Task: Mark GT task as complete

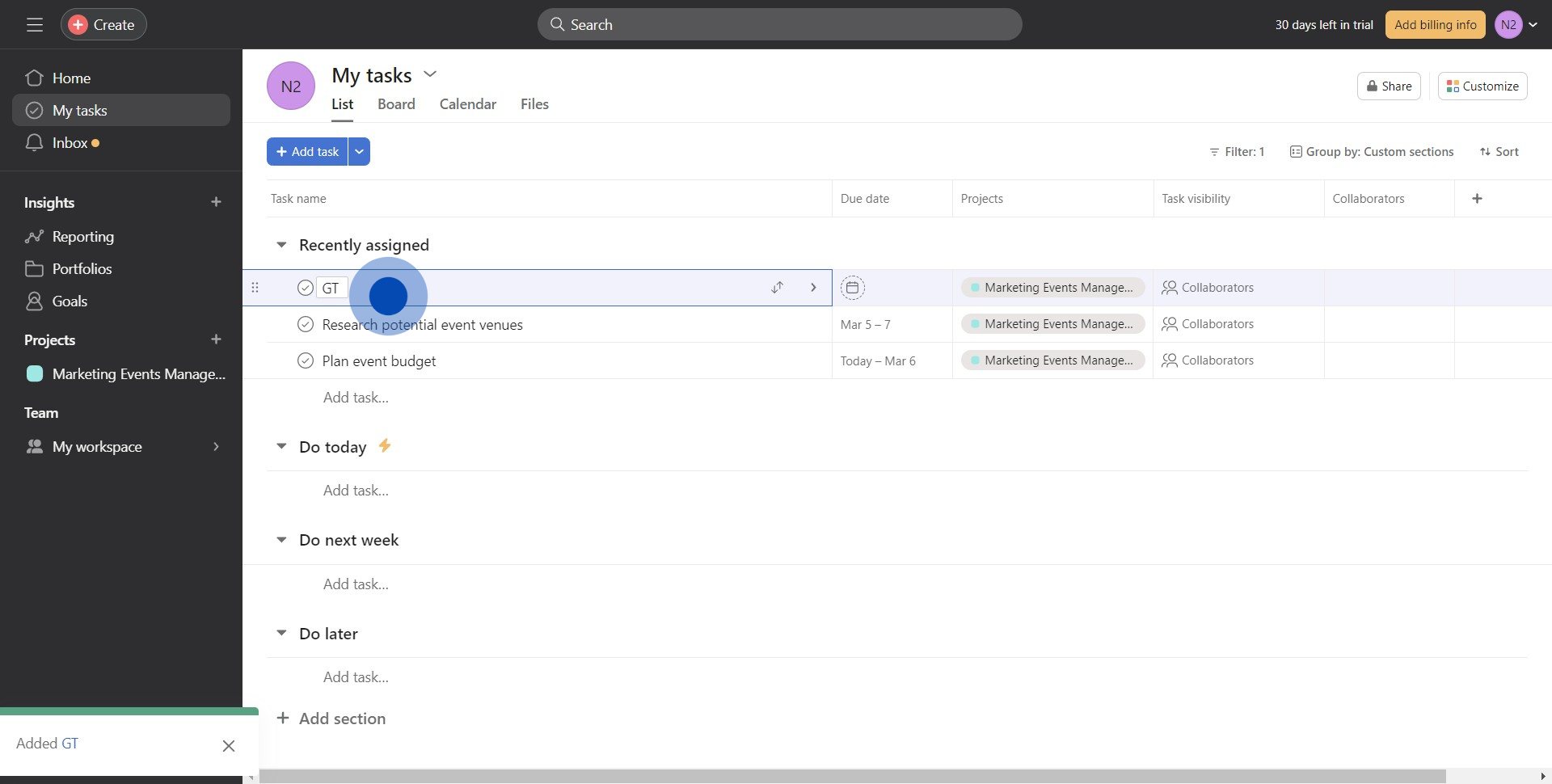Action: click(306, 288)
